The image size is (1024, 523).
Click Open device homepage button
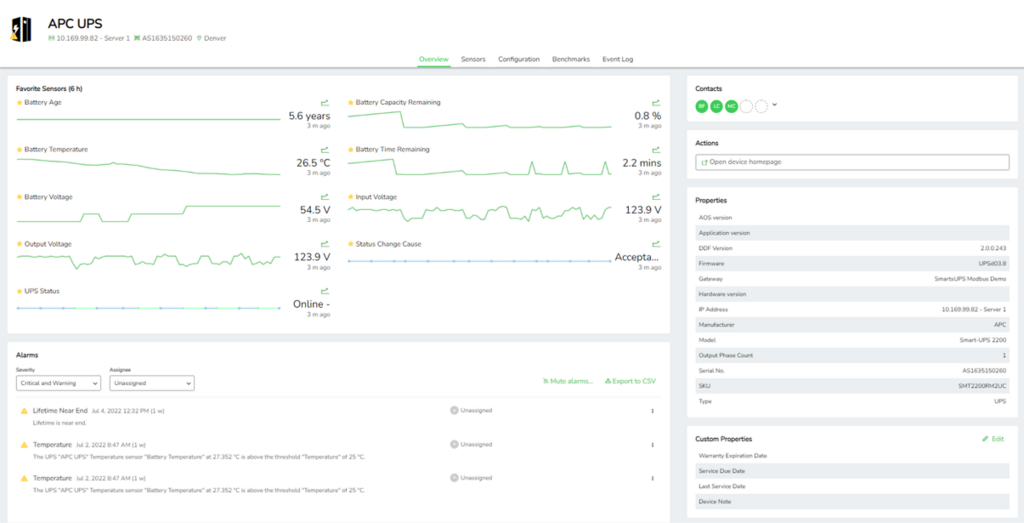(852, 162)
